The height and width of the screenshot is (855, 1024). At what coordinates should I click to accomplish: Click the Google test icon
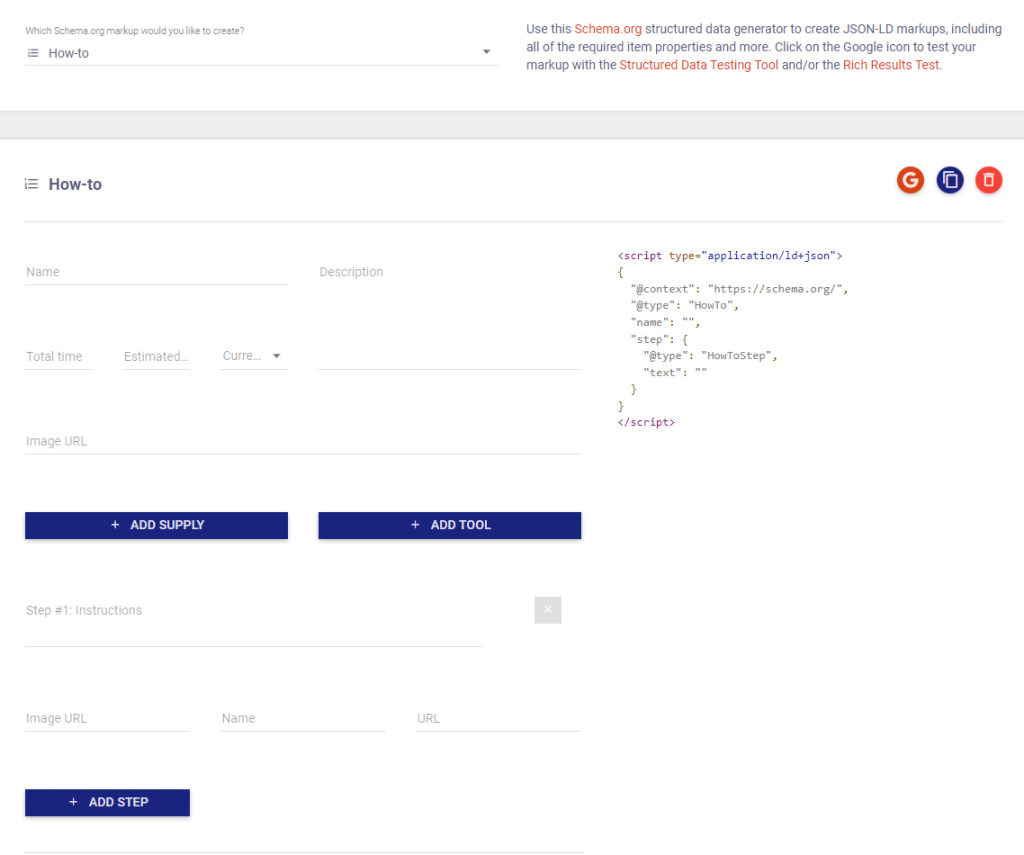pos(910,180)
